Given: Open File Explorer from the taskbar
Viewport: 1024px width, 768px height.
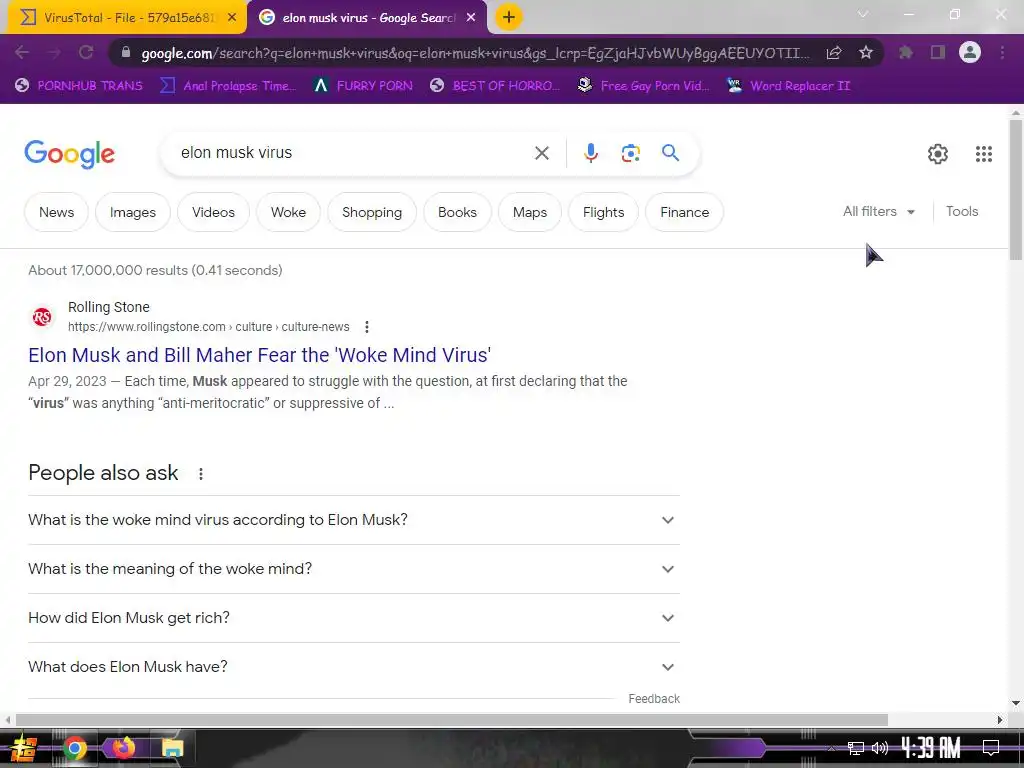Looking at the screenshot, I should click(172, 748).
